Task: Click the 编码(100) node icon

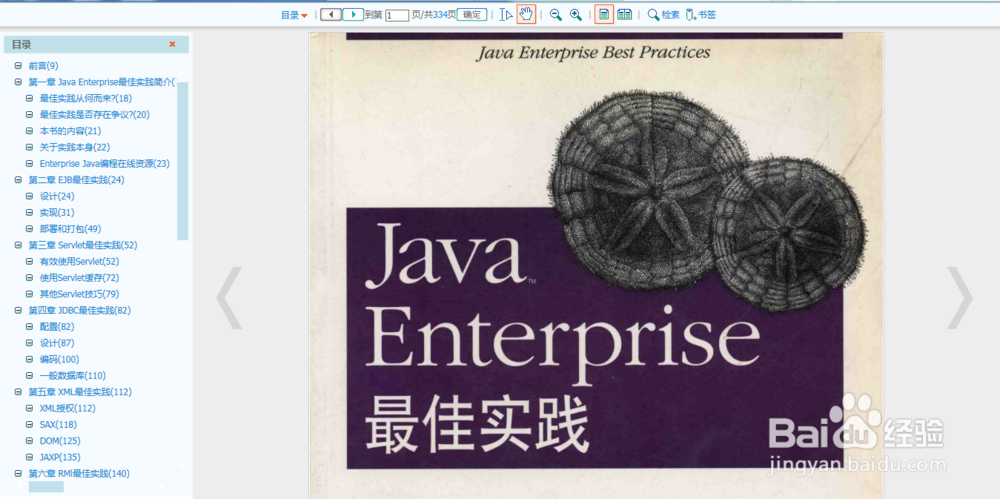Action: 29,359
